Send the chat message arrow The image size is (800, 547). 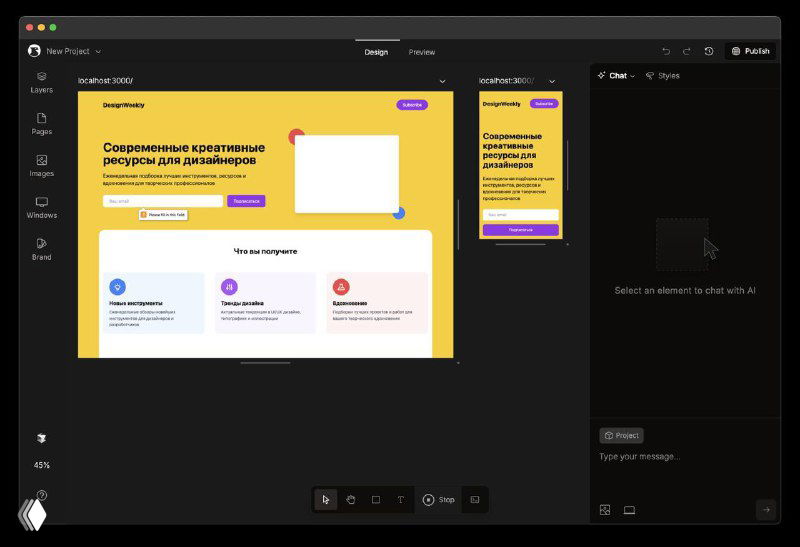(766, 509)
